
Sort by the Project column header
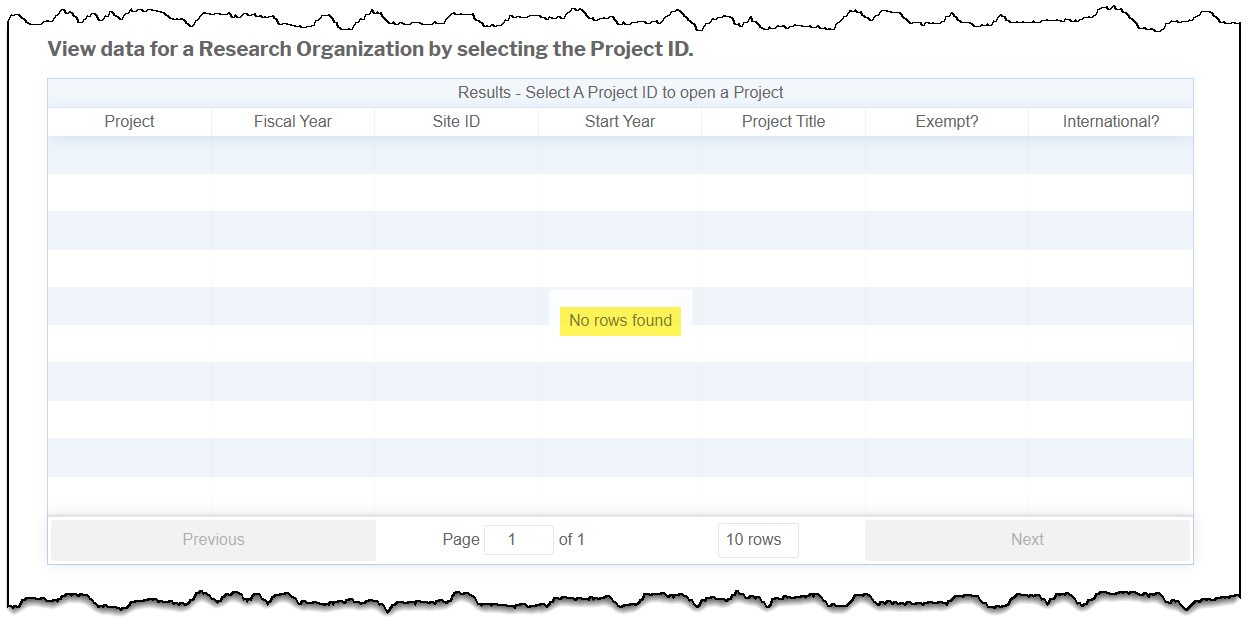coord(129,122)
